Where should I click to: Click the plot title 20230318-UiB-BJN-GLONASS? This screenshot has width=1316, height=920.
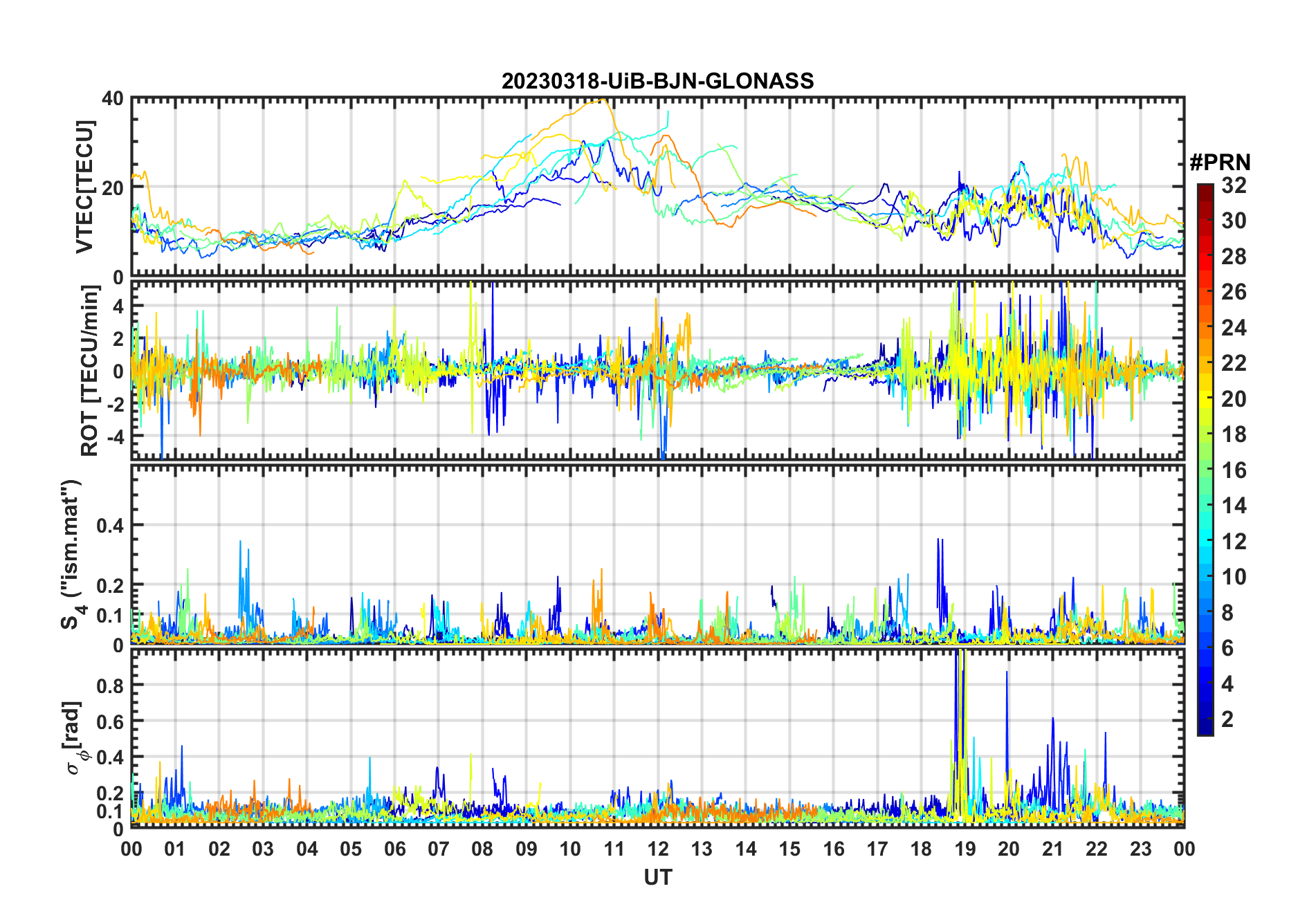pyautogui.click(x=657, y=81)
